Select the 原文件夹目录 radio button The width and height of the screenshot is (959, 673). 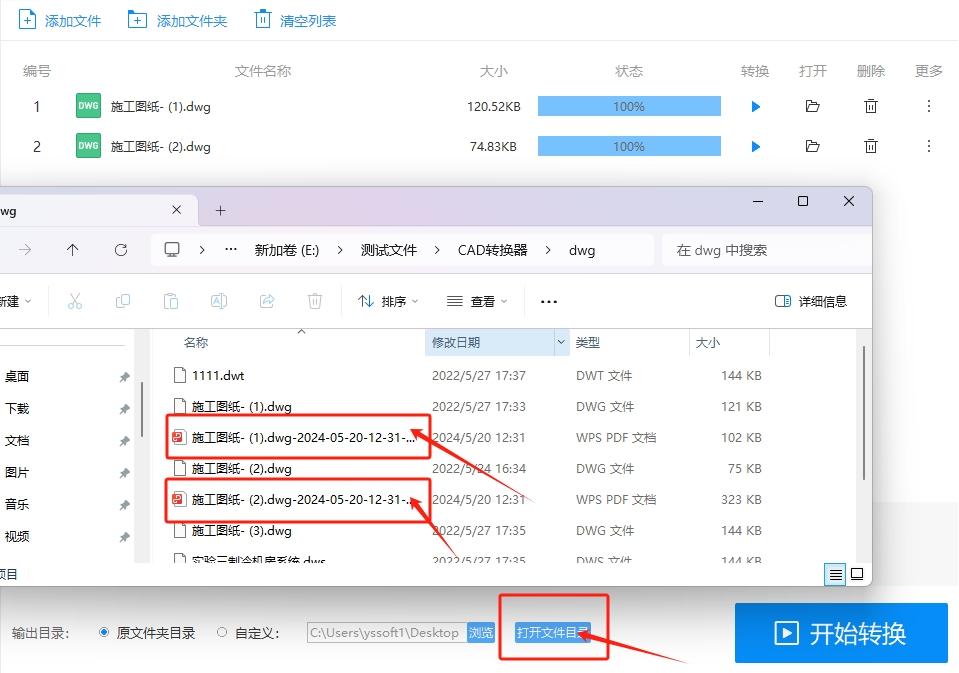click(104, 632)
